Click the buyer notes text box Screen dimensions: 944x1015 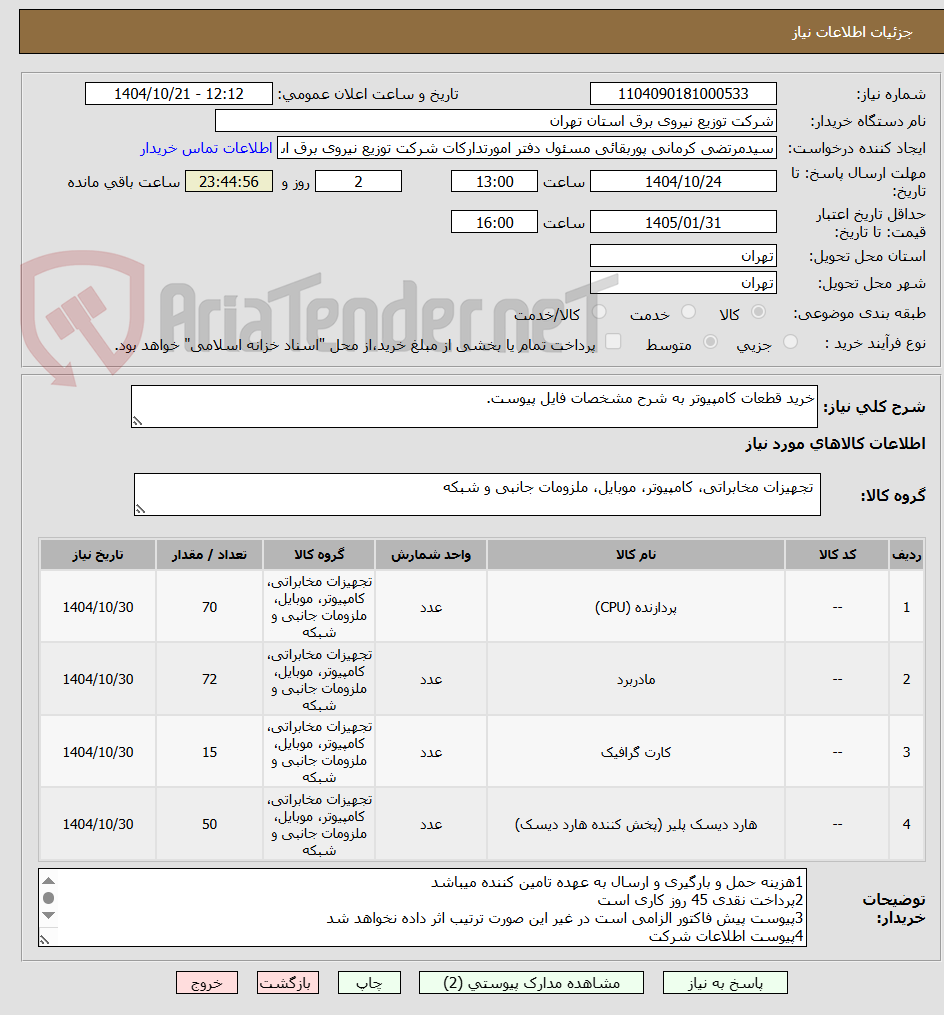[422, 908]
